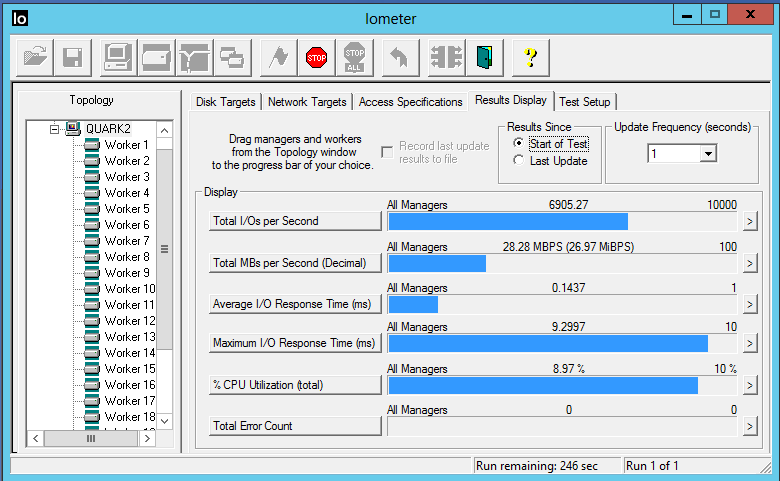Click topology scroll down arrow
Screen dimensions: 780x481
click(x=165, y=421)
